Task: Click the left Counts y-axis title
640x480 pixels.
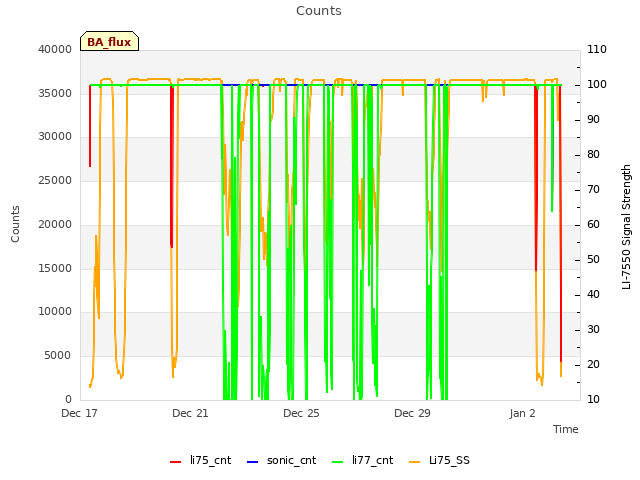Action: pyautogui.click(x=15, y=224)
